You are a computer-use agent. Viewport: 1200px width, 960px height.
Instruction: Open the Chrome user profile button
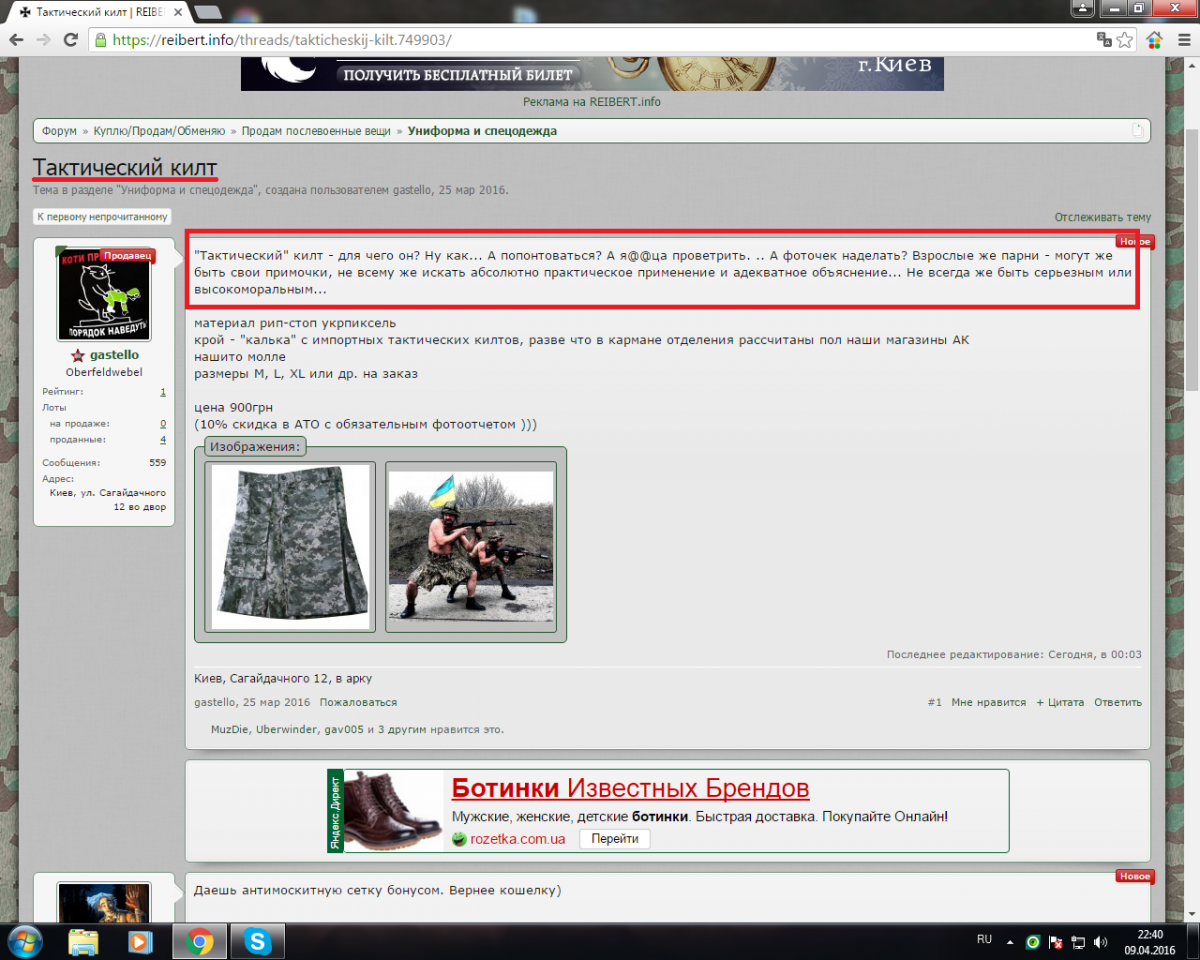coord(1083,8)
